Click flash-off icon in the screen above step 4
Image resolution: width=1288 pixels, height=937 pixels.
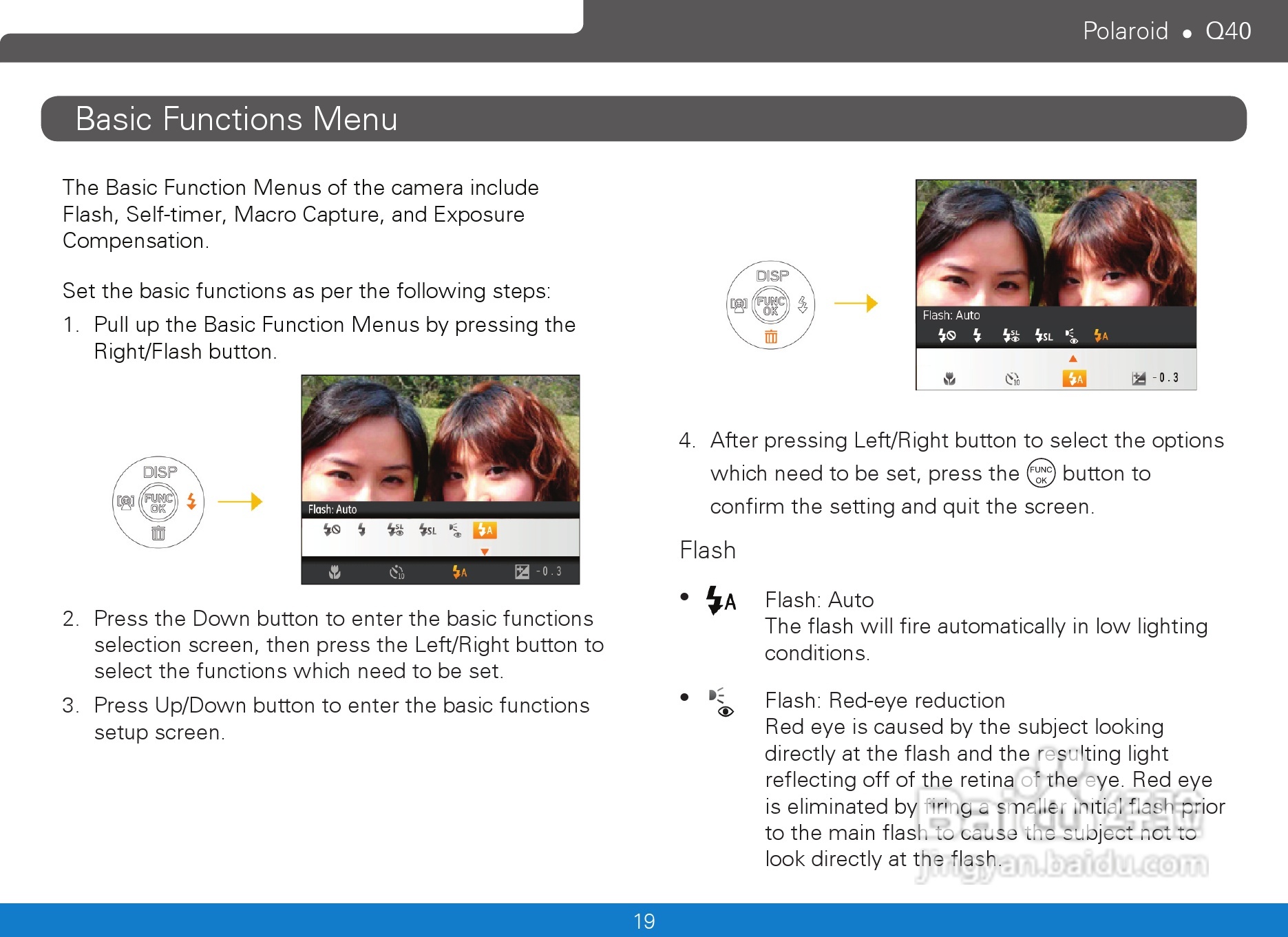pos(947,335)
